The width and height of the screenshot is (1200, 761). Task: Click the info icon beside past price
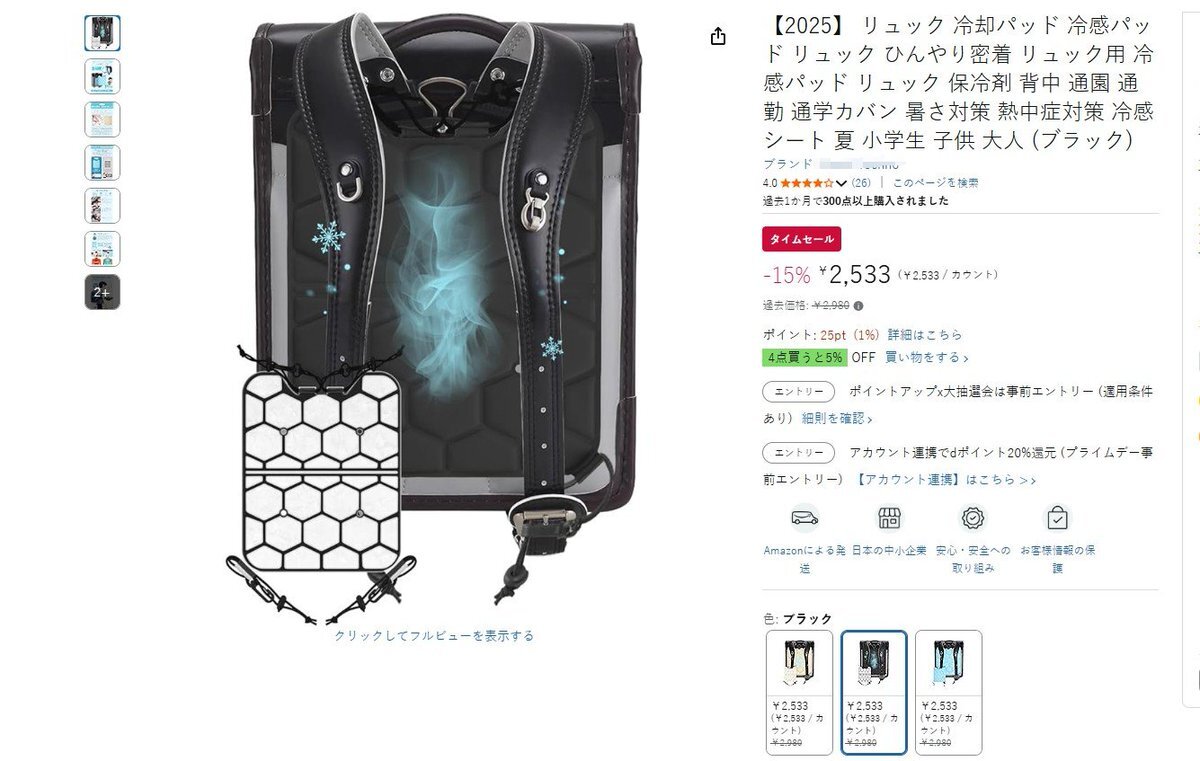tap(858, 306)
